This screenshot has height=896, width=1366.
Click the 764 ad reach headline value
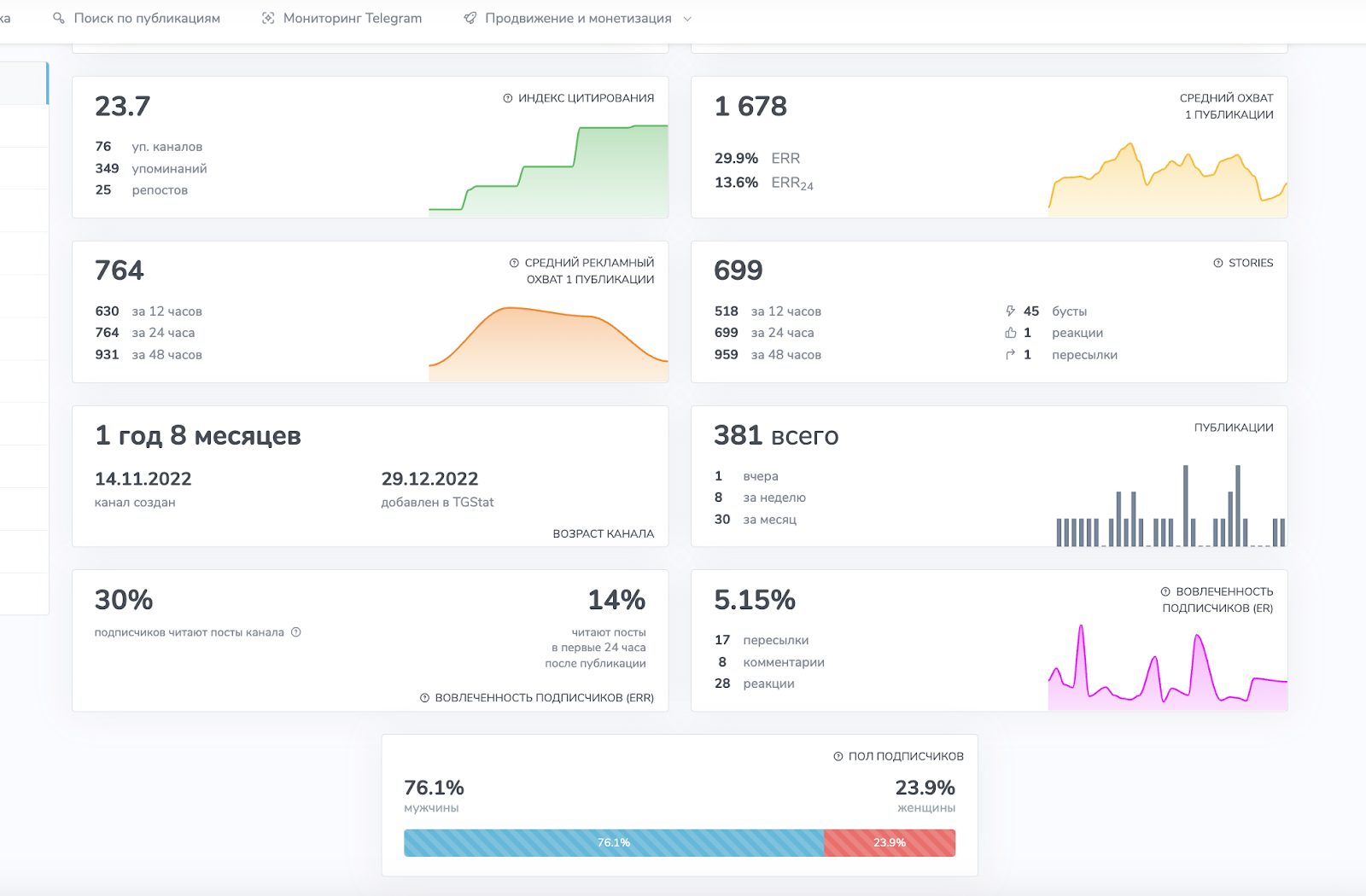(x=120, y=271)
